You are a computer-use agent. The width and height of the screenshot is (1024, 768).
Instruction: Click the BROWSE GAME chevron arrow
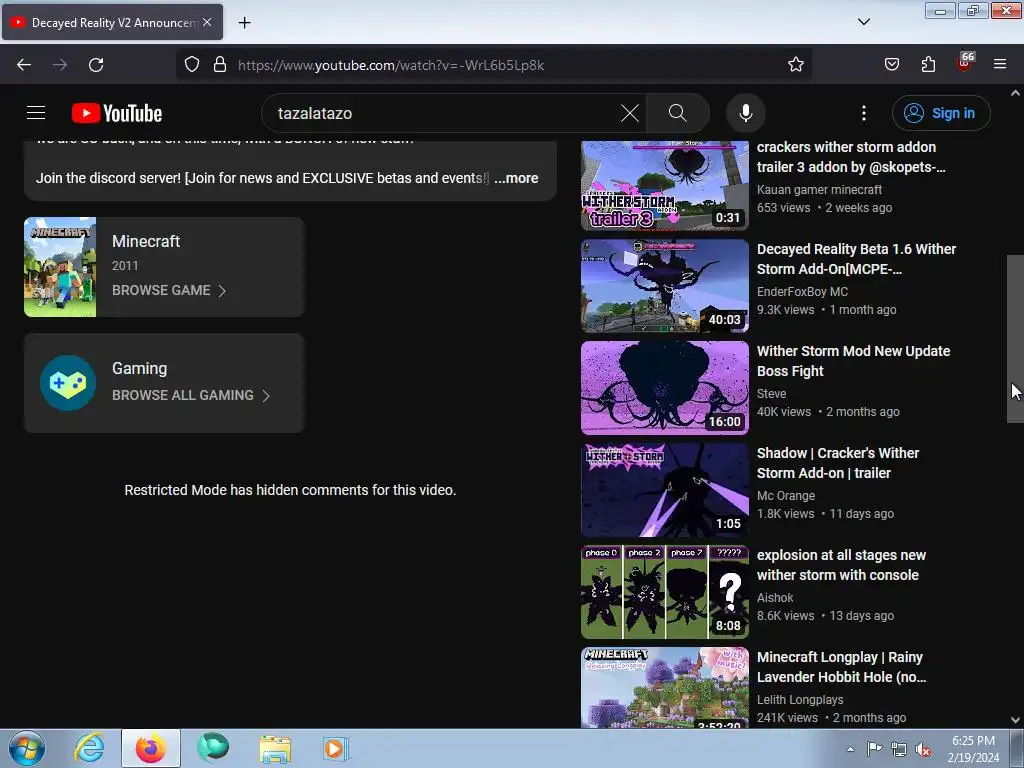[222, 291]
